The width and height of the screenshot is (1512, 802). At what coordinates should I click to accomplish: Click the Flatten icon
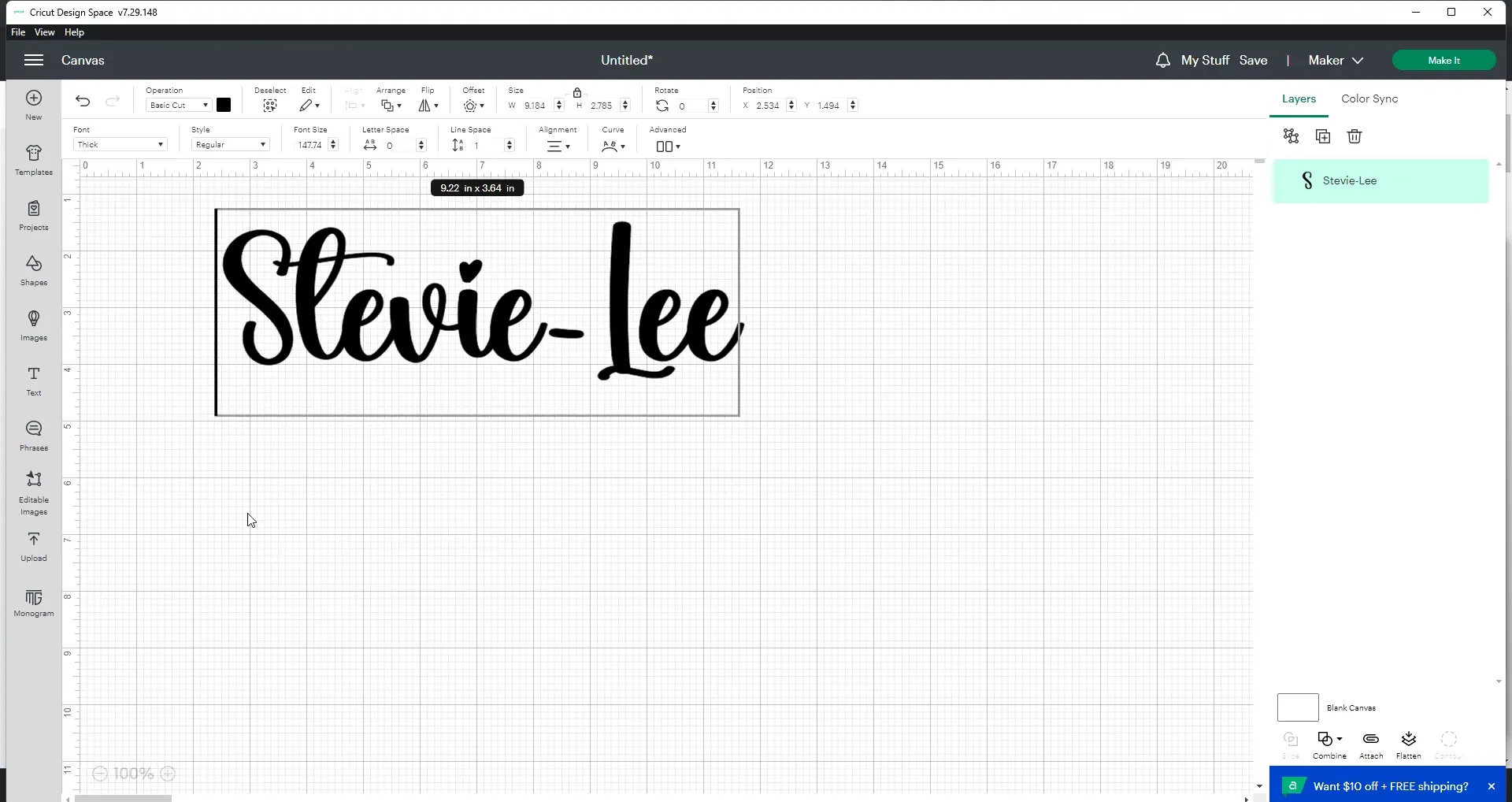pyautogui.click(x=1408, y=744)
